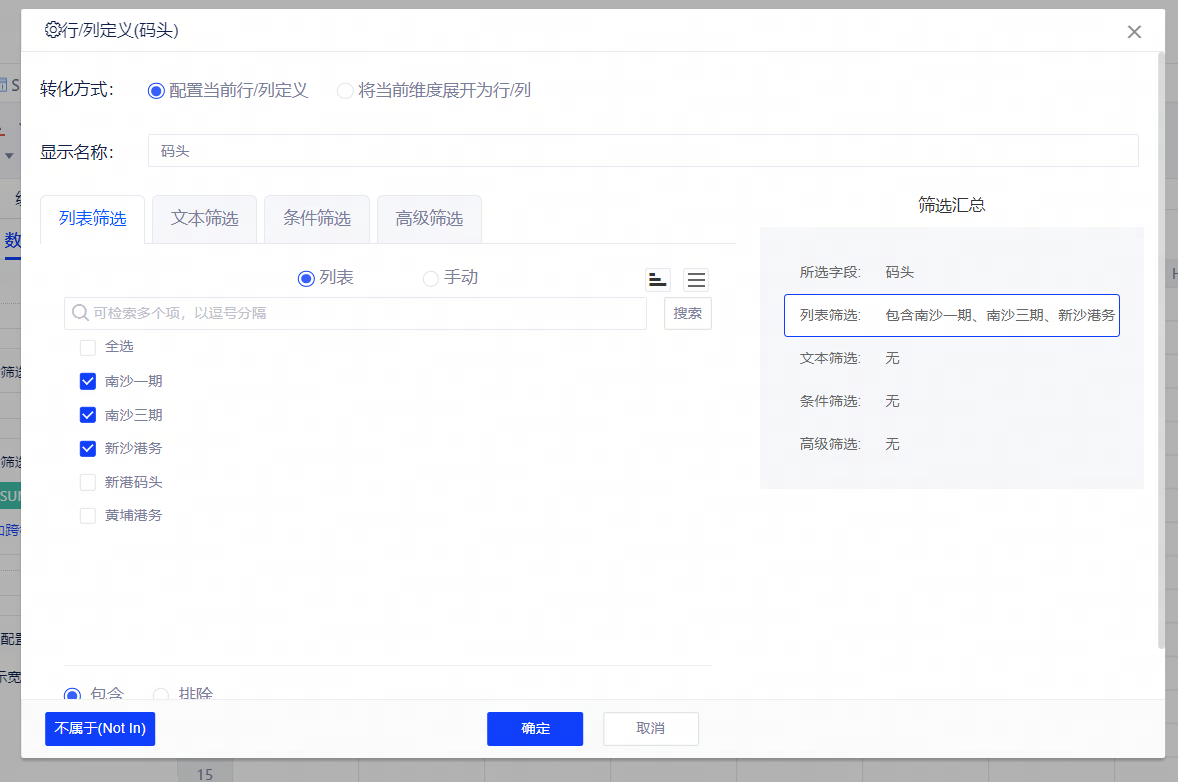
Task: Click the 不属于(Not In) button
Action: [x=100, y=728]
